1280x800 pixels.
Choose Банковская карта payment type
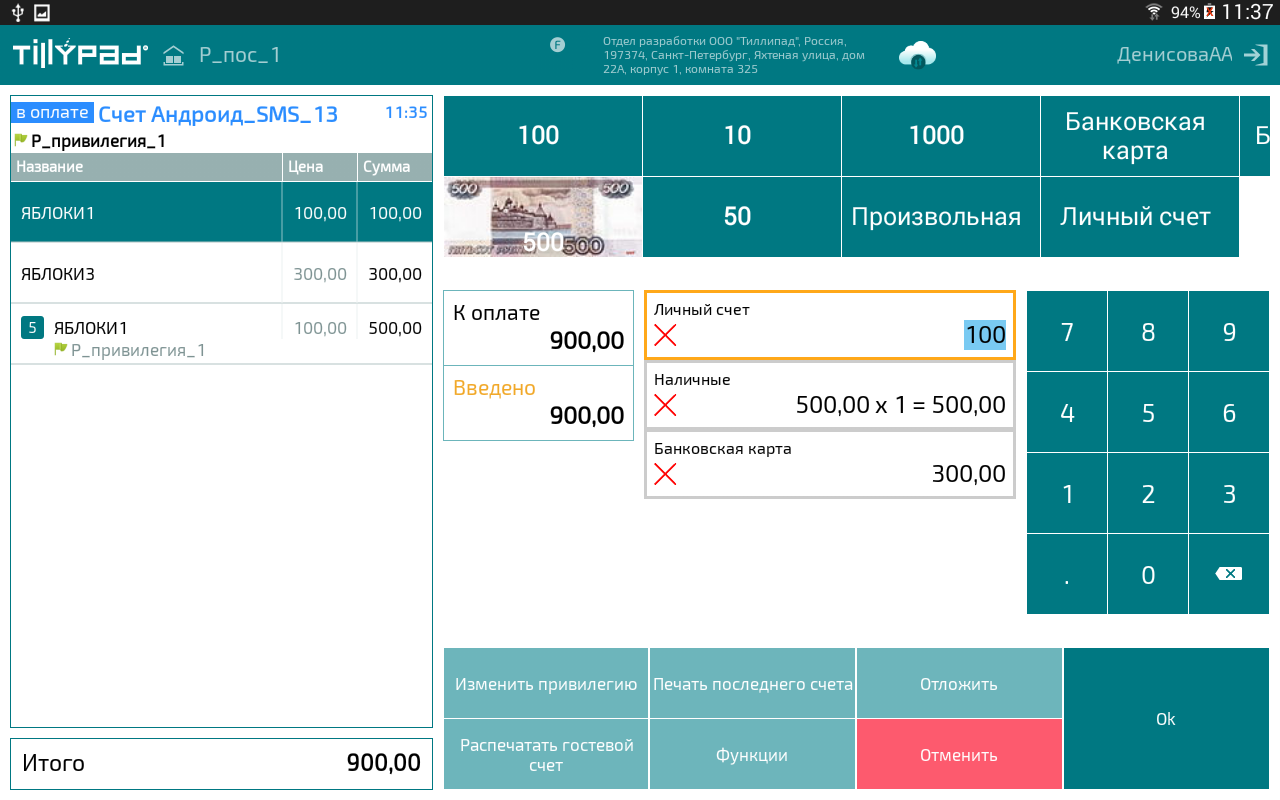pyautogui.click(x=1139, y=136)
